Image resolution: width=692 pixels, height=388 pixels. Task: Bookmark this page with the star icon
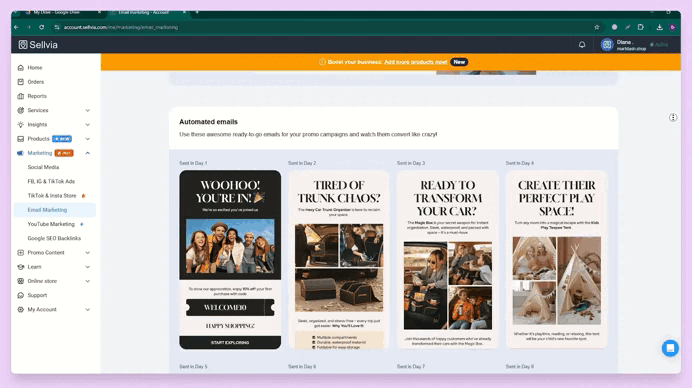[597, 27]
